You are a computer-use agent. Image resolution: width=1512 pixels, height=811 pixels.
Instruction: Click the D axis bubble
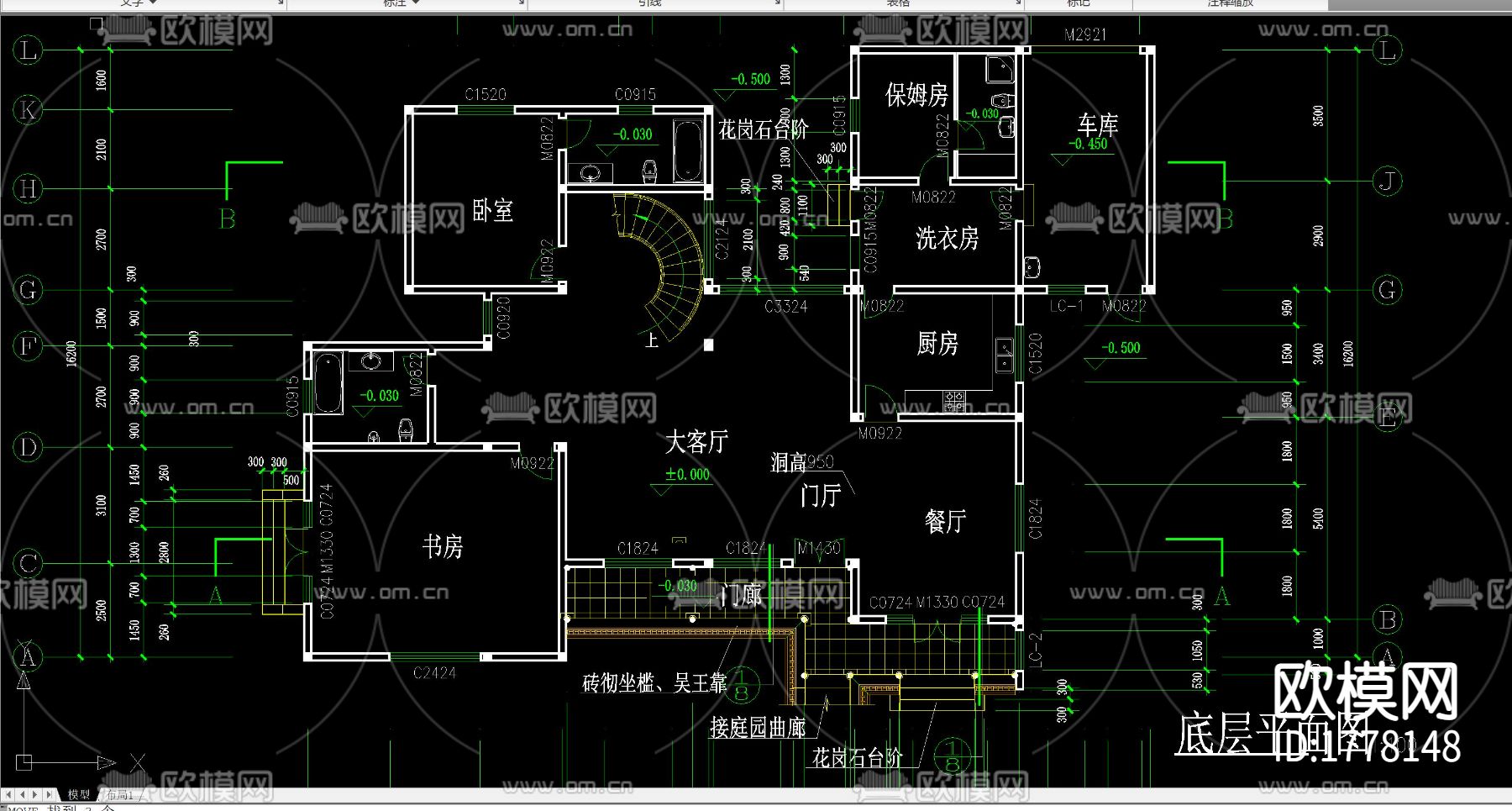click(29, 446)
